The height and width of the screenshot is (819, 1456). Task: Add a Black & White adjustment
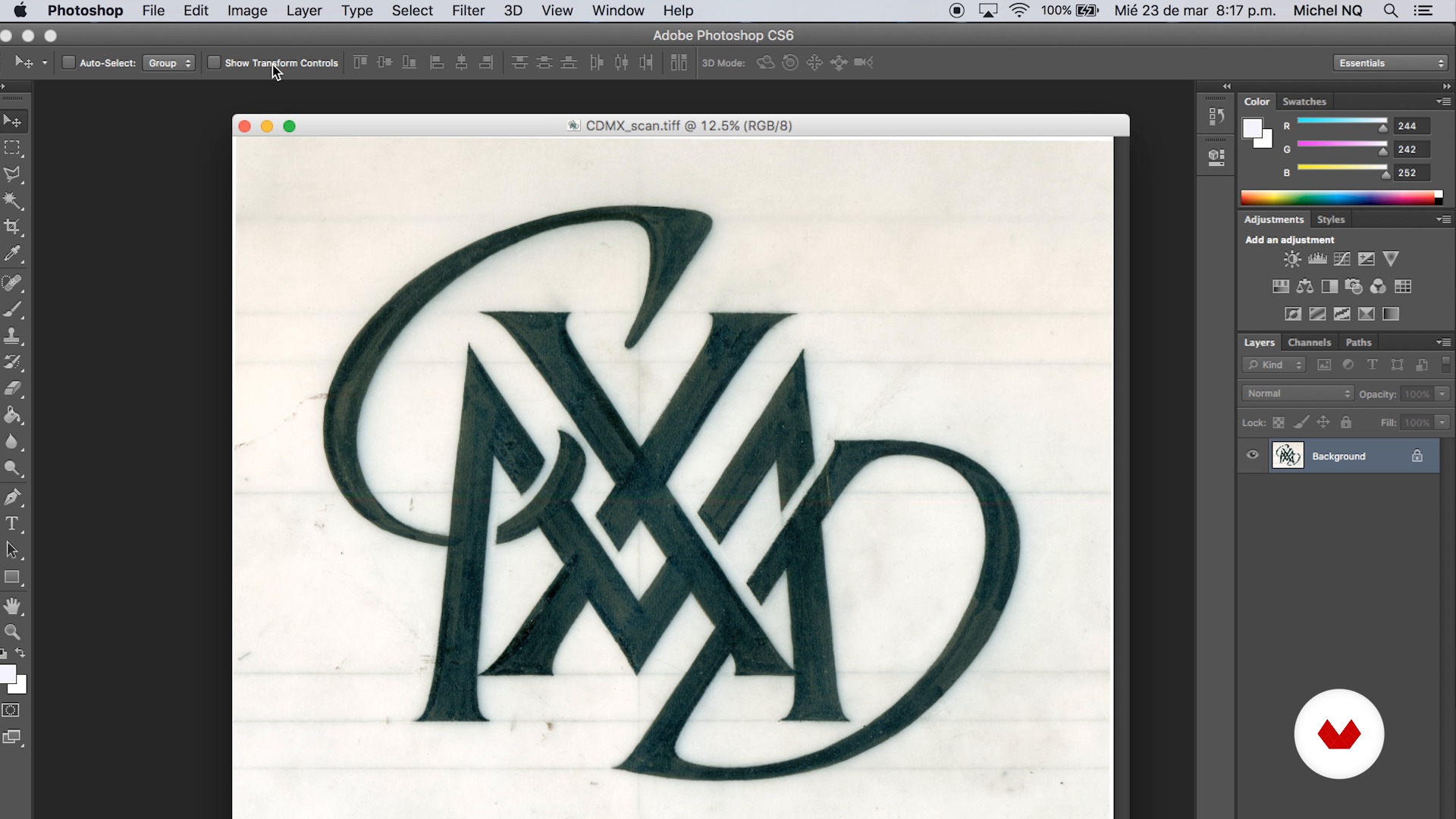point(1329,287)
